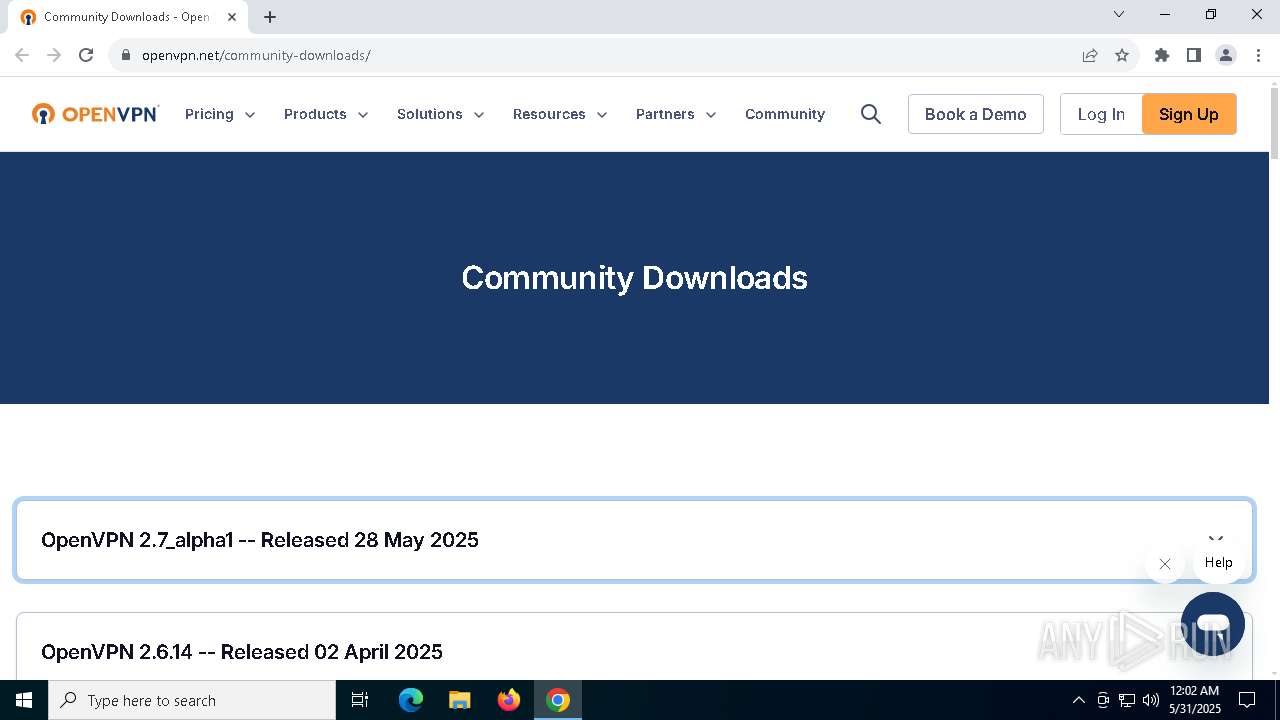Open a new browser tab
This screenshot has height=720, width=1280.
coord(270,17)
